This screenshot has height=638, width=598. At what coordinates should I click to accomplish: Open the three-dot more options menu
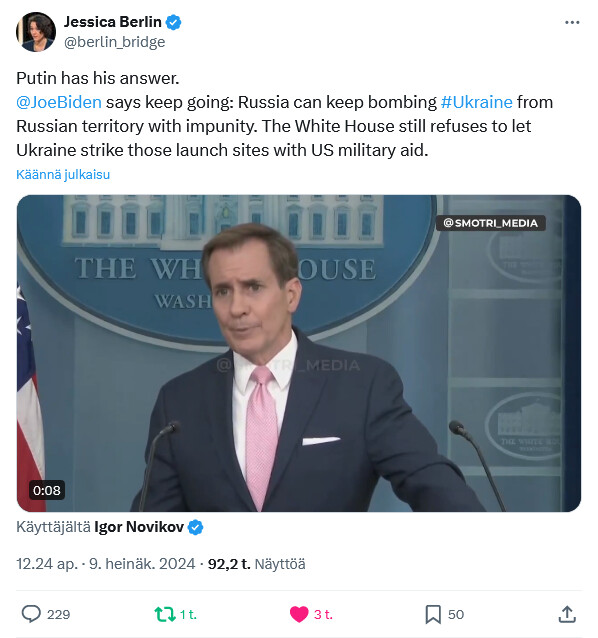point(572,22)
